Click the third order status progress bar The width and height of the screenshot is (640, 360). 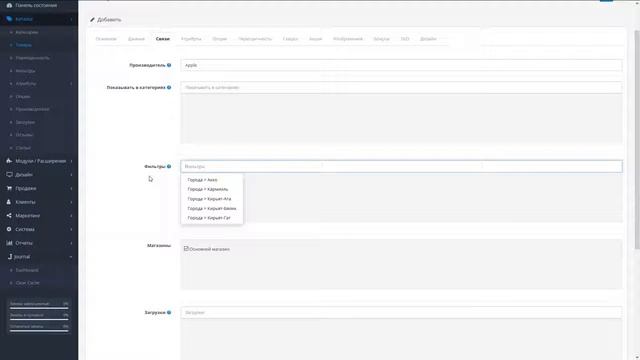[39, 331]
